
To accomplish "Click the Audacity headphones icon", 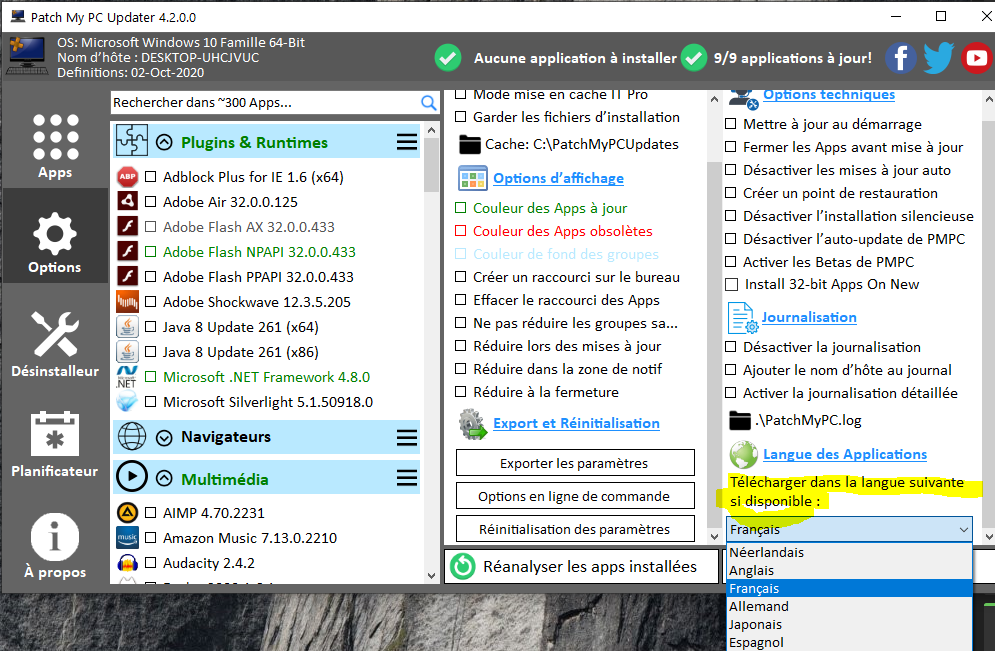I will (x=128, y=563).
